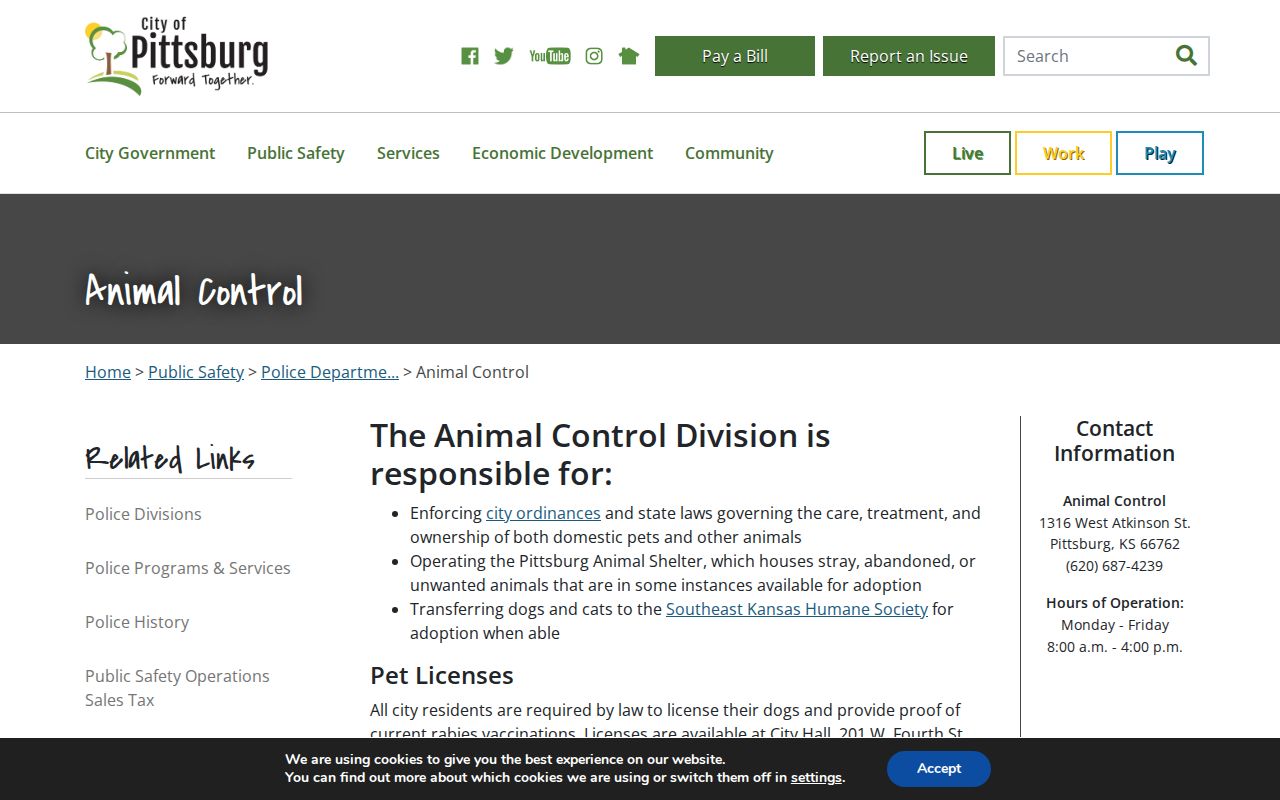
Task: Open Police Department breadcrumb link
Action: pyautogui.click(x=330, y=372)
